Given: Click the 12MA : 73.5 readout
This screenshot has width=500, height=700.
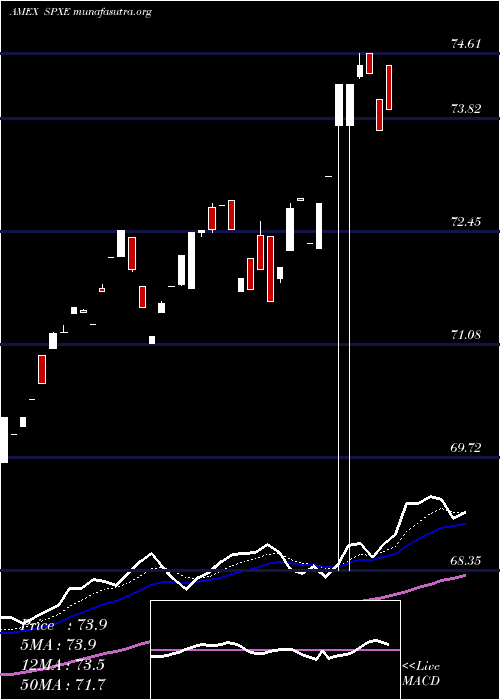Looking at the screenshot, I should 63,665.
